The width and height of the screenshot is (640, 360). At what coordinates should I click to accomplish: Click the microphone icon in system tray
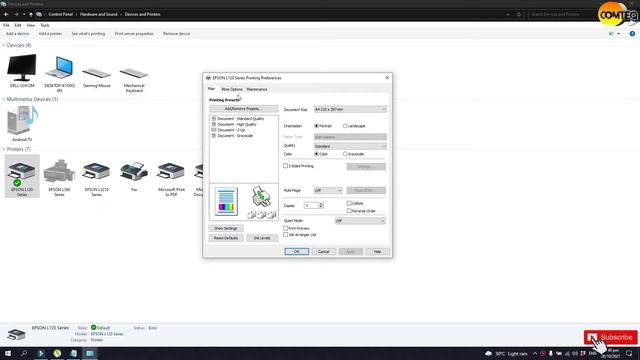551,353
